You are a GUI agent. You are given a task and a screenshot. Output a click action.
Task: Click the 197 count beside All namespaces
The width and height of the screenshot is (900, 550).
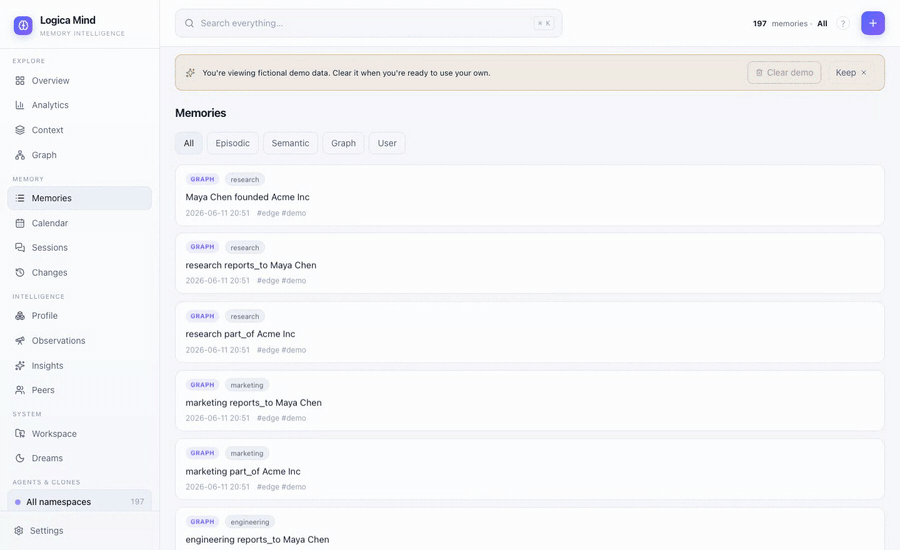click(137, 502)
